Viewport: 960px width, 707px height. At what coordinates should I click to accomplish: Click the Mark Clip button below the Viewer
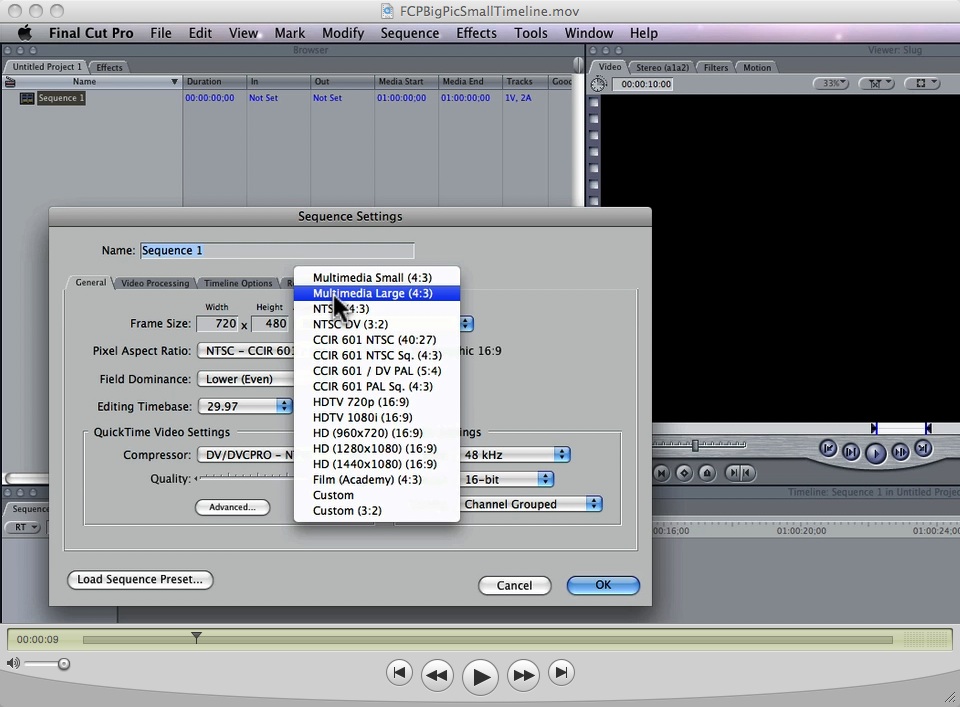661,473
